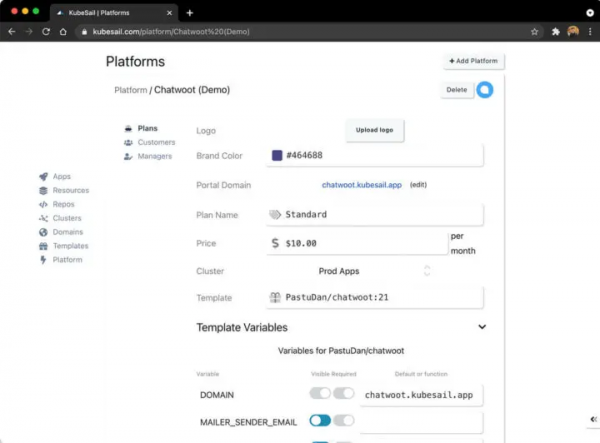Open the Cluster dropdown showing Prod Apps
600x443 pixels.
375,271
